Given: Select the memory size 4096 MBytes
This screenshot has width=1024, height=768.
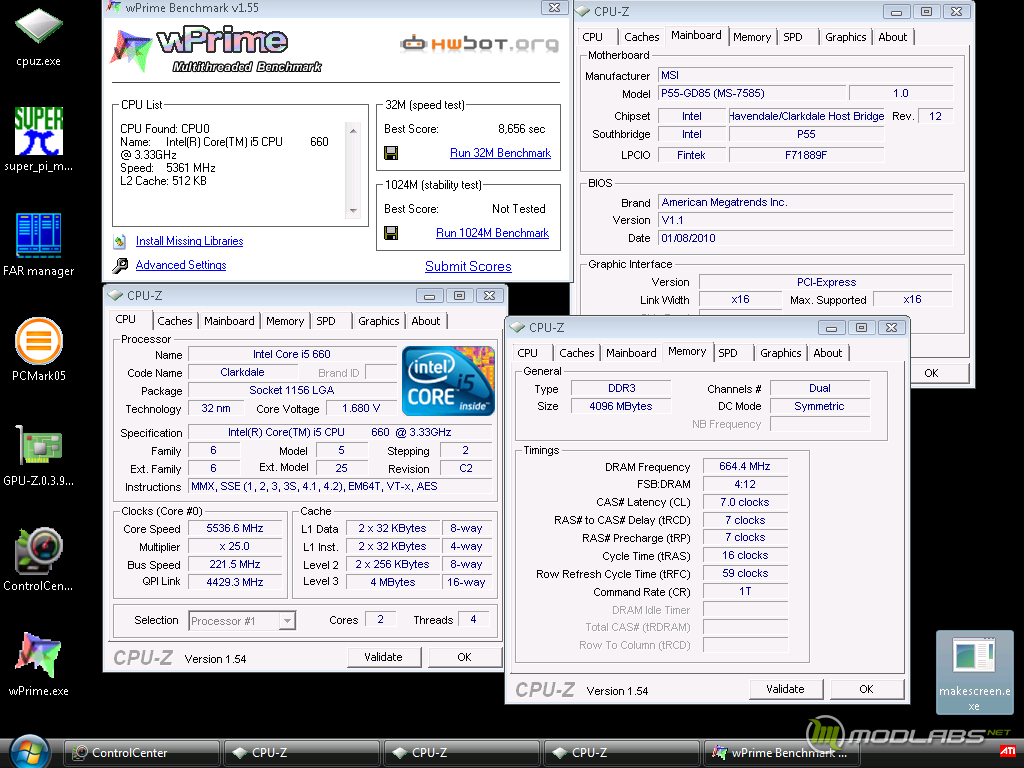Looking at the screenshot, I should click(621, 406).
